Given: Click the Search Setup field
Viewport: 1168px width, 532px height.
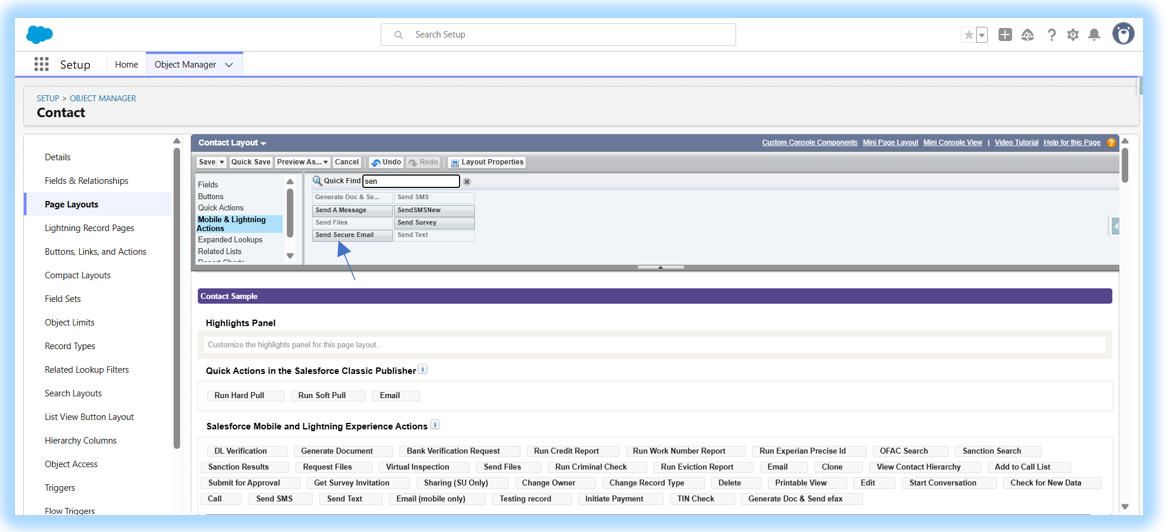Looking at the screenshot, I should (x=558, y=34).
